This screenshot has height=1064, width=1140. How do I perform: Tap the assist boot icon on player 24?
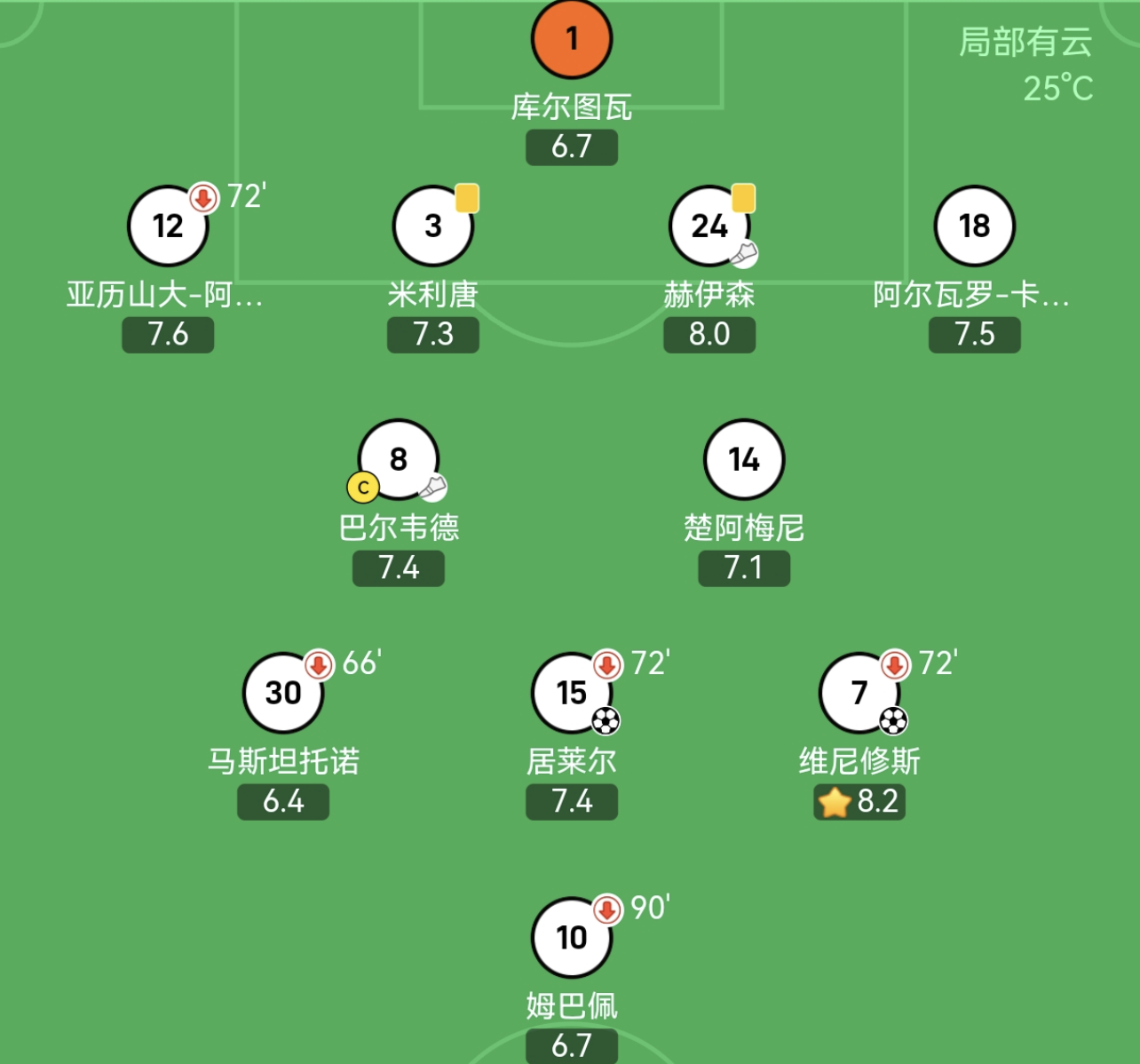click(744, 254)
